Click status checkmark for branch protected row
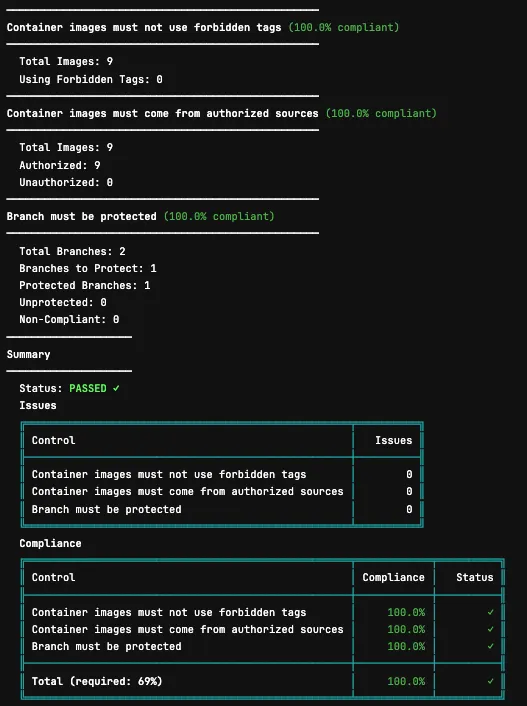The height and width of the screenshot is (706, 527). tap(491, 647)
